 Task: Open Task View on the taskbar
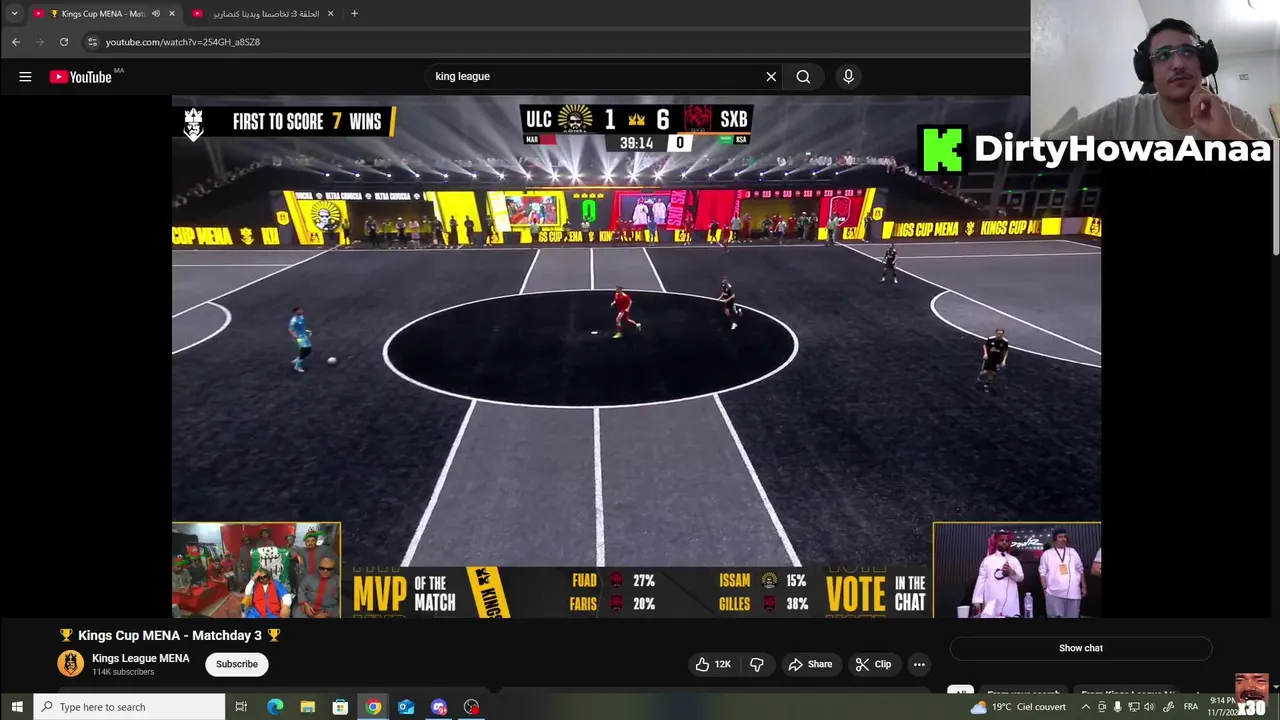click(241, 707)
